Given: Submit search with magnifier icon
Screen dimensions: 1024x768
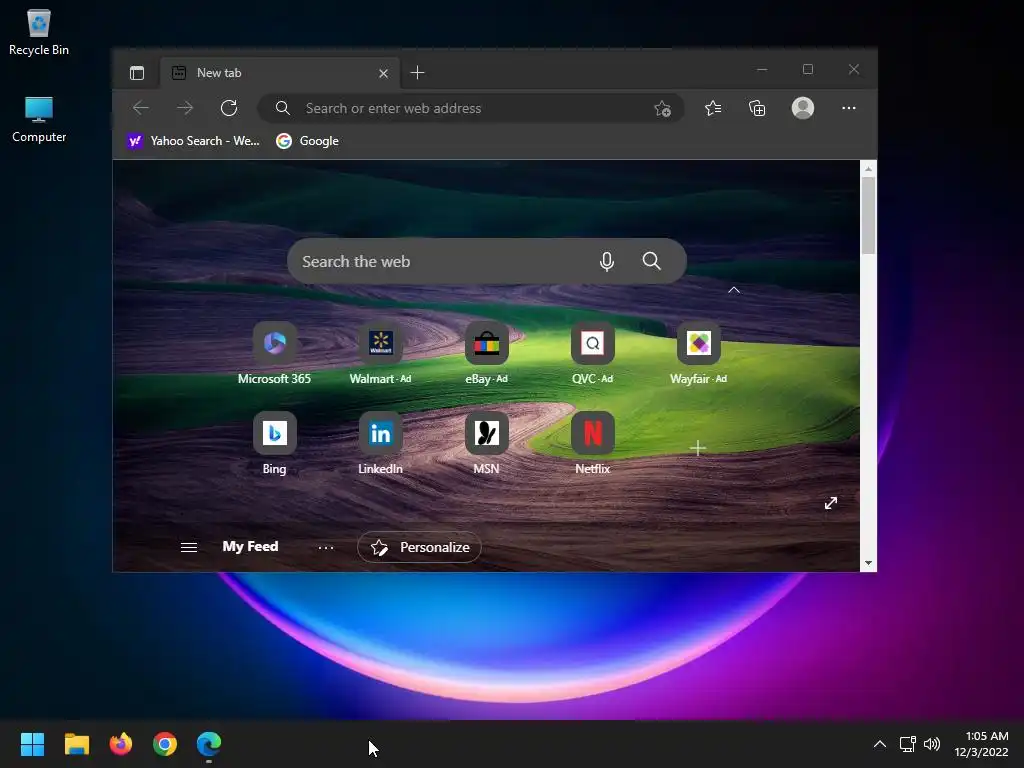Looking at the screenshot, I should click(x=651, y=261).
